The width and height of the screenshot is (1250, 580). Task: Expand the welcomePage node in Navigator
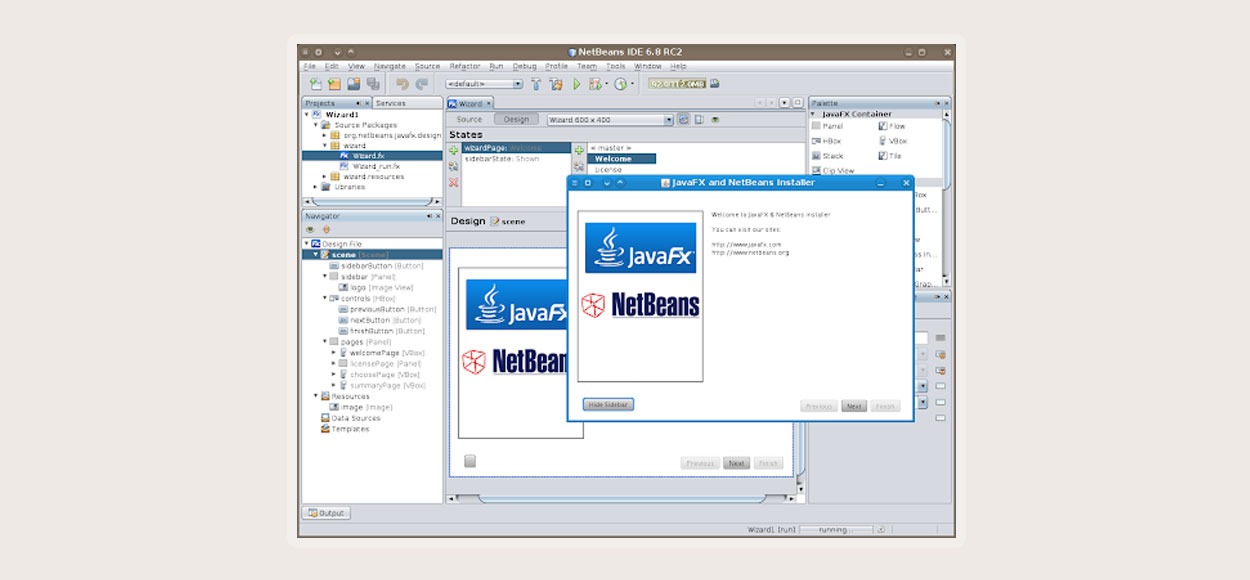point(334,353)
